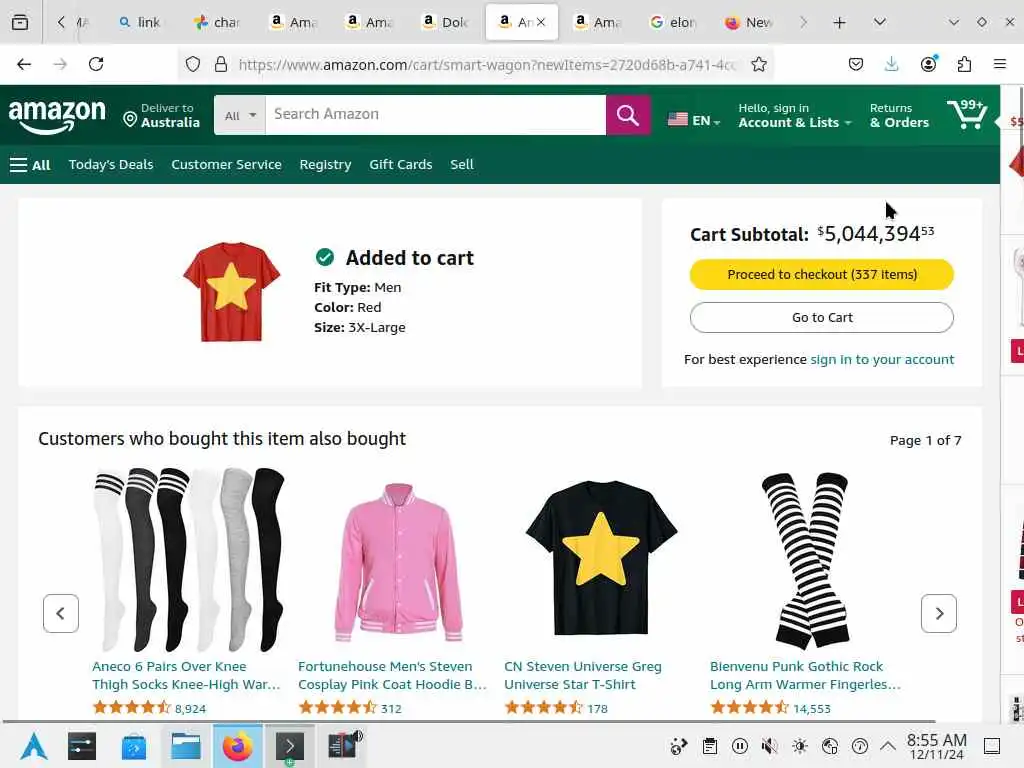Open Gift Cards in the nav bar
Screen dimensions: 1024x768
pyautogui.click(x=400, y=165)
